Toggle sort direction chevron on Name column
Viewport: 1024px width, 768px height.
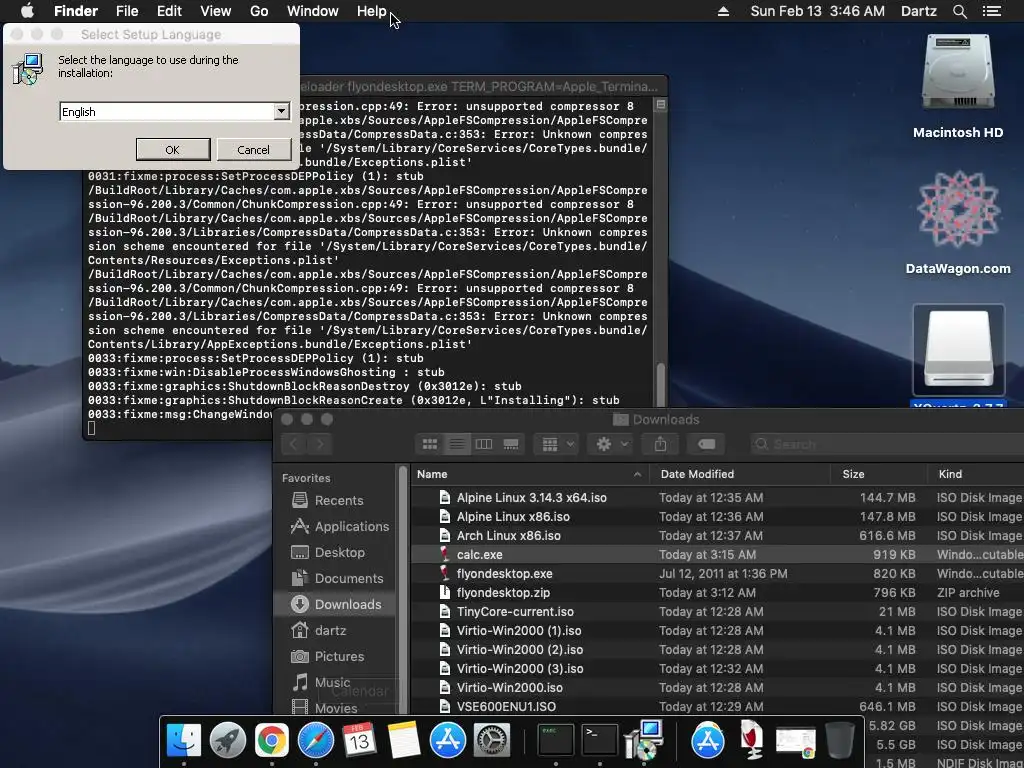[x=637, y=474]
